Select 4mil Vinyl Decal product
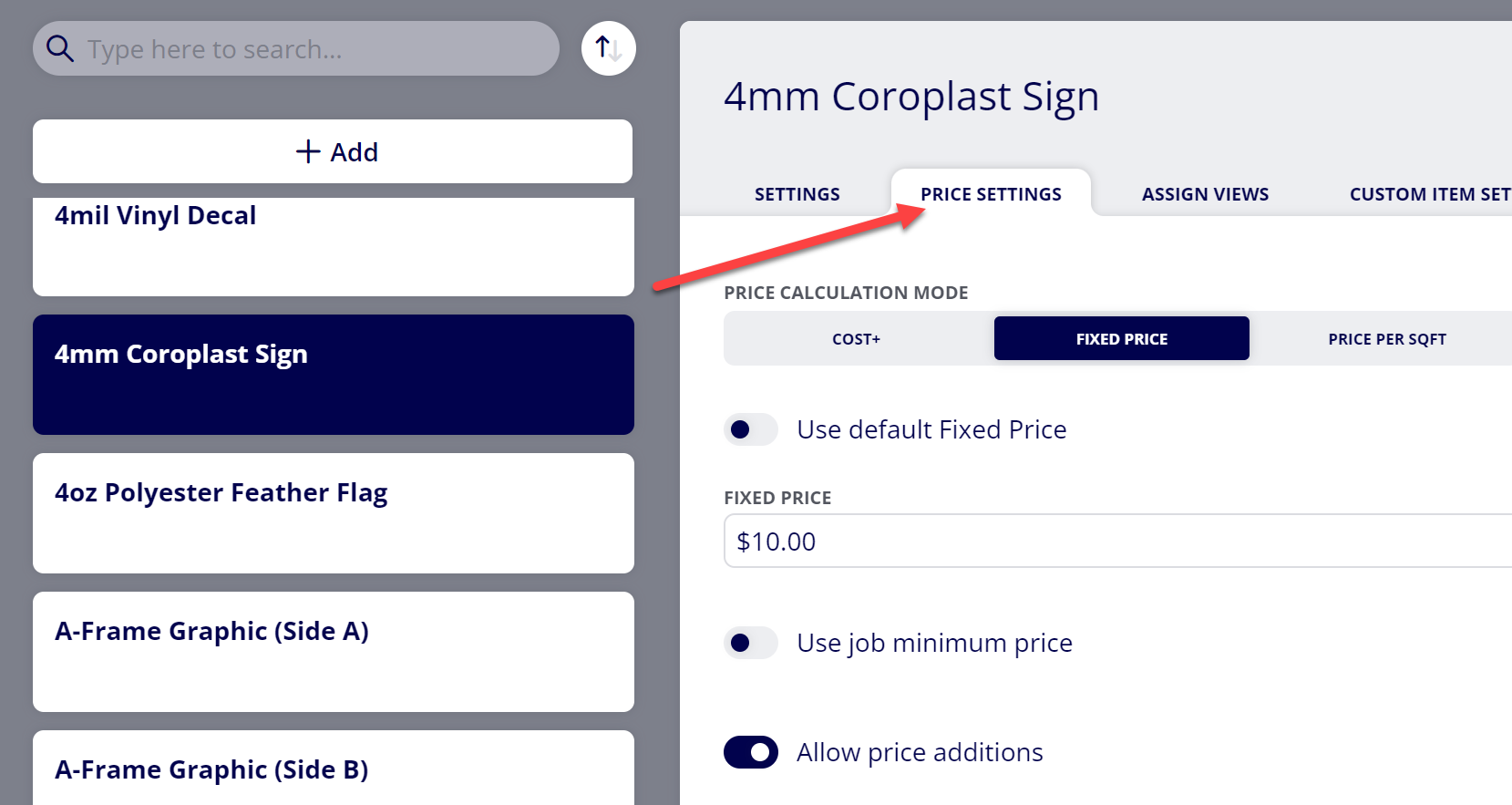 pyautogui.click(x=334, y=246)
